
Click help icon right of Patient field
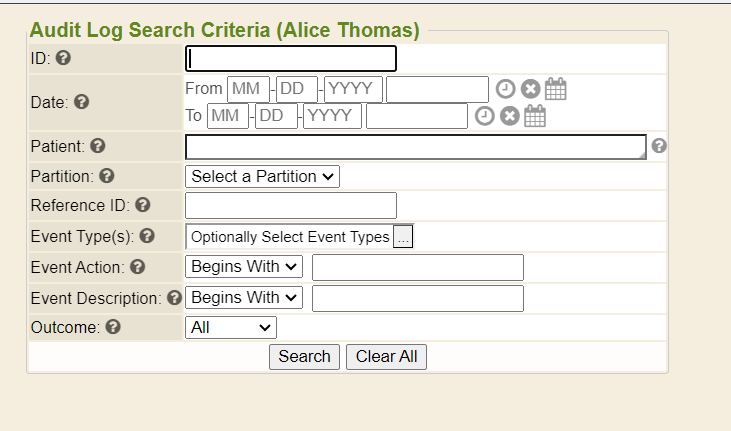[659, 146]
